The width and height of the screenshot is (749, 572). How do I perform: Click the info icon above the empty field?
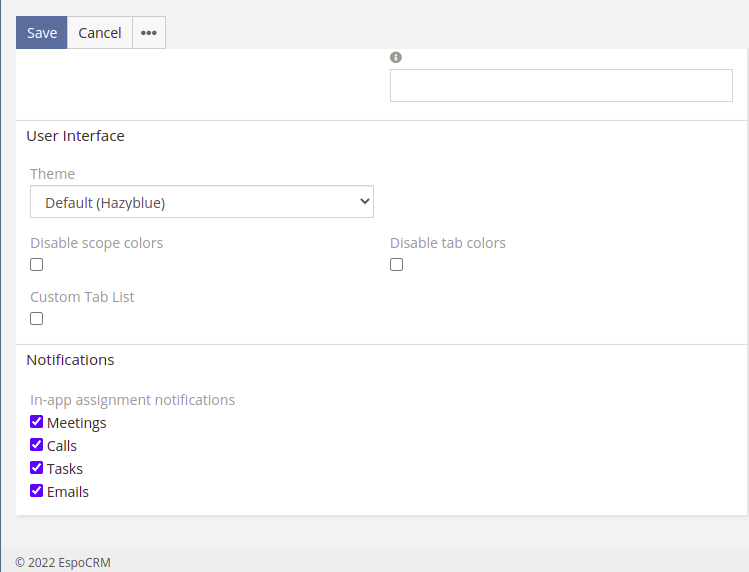coord(395,58)
